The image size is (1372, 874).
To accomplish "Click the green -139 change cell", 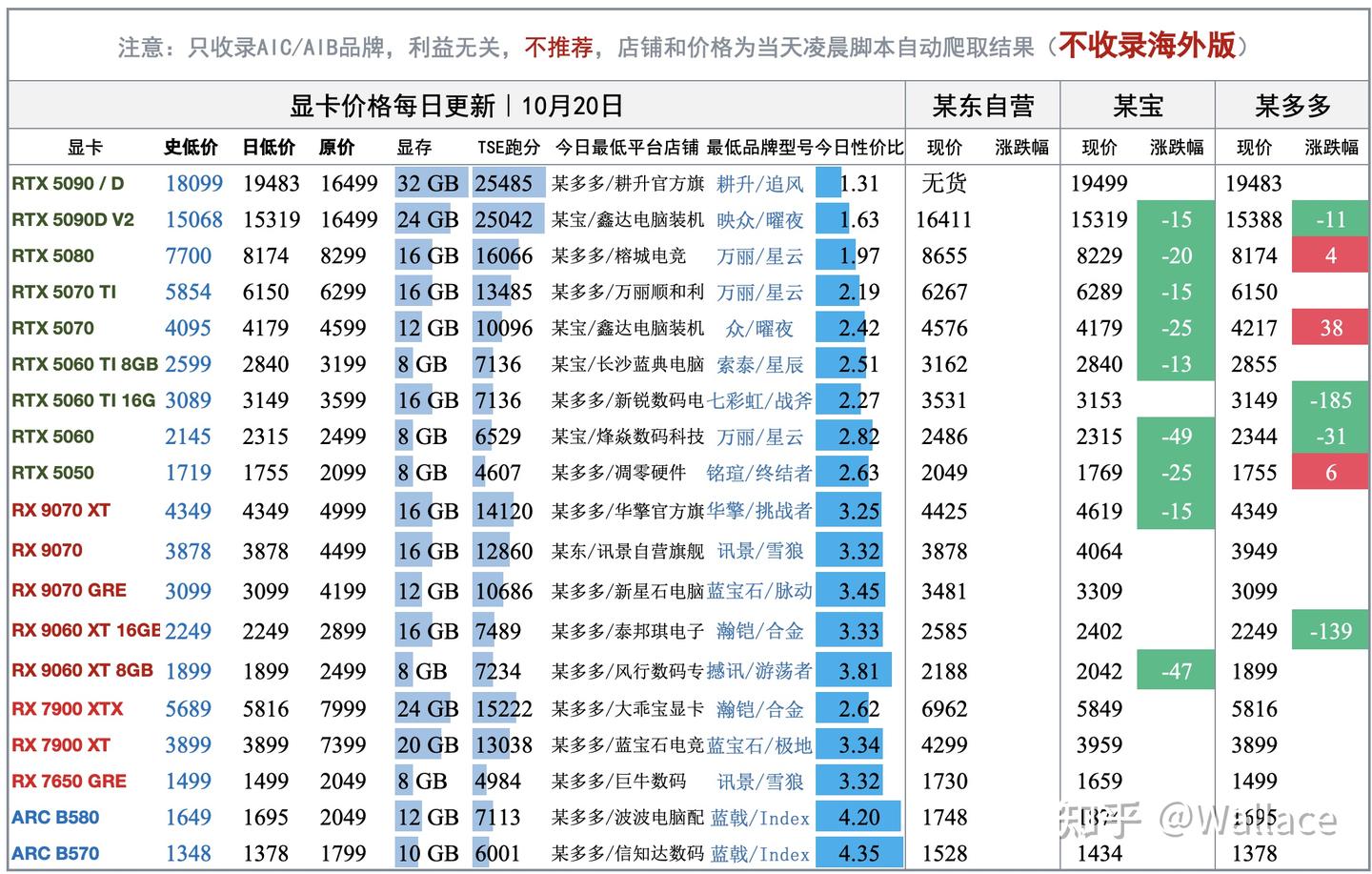I will coord(1331,630).
